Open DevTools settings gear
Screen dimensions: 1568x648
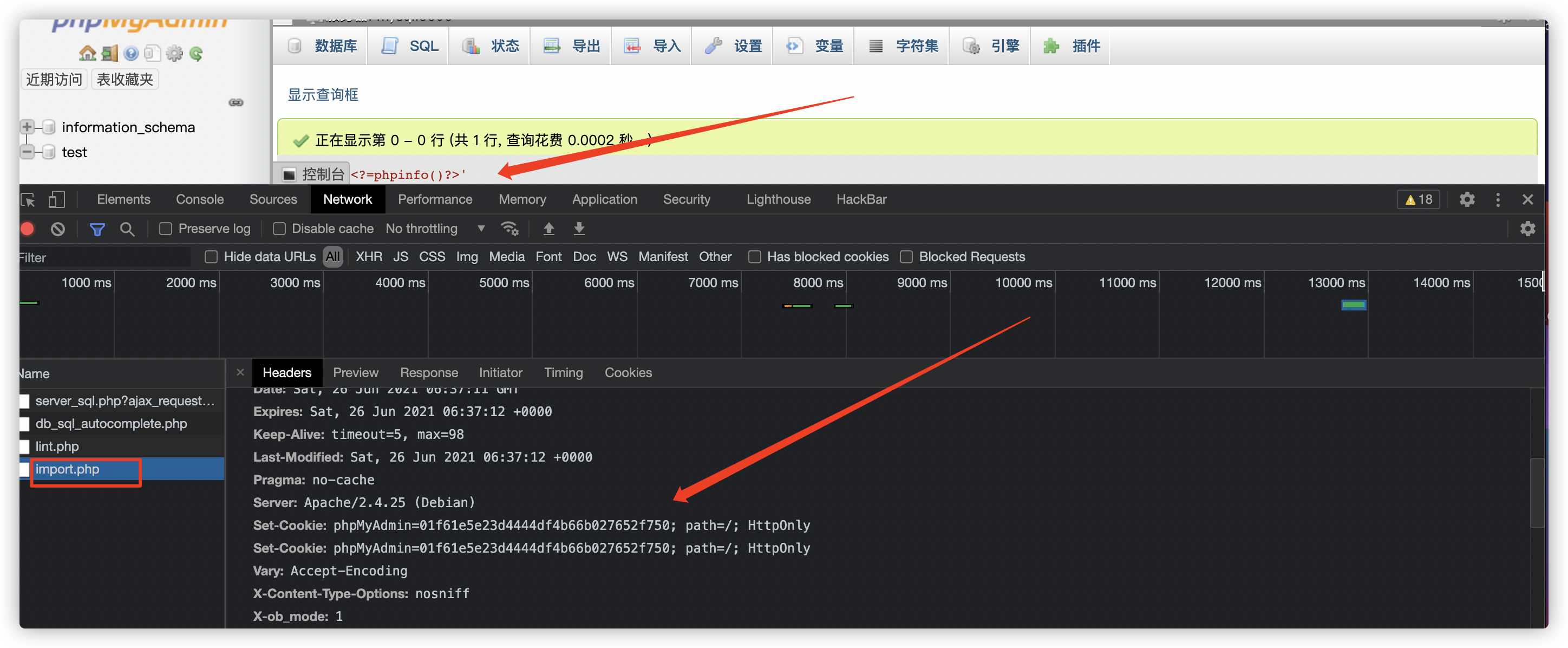(x=1467, y=200)
